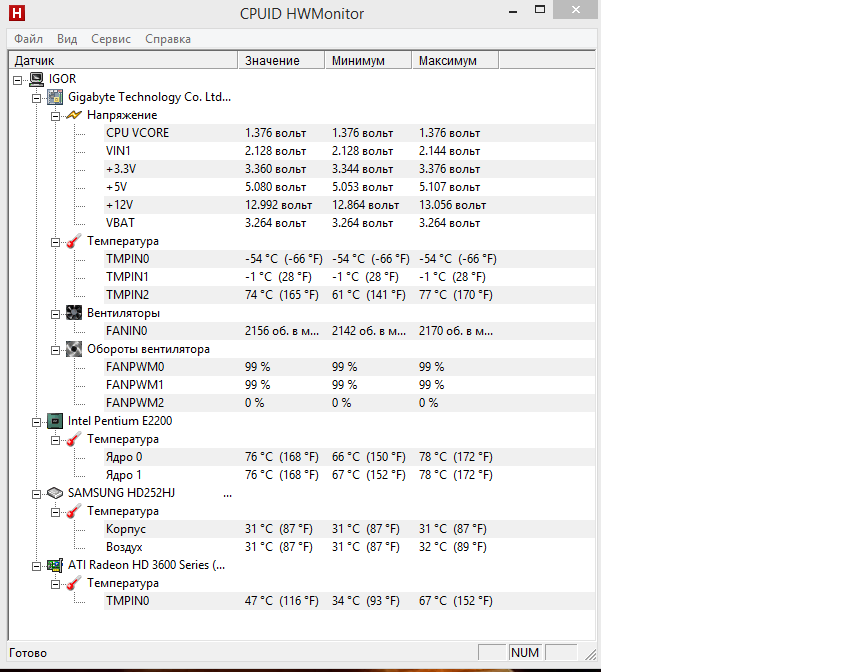
Task: Click the Intel Pentium E2200 chip icon
Action: click(x=55, y=421)
